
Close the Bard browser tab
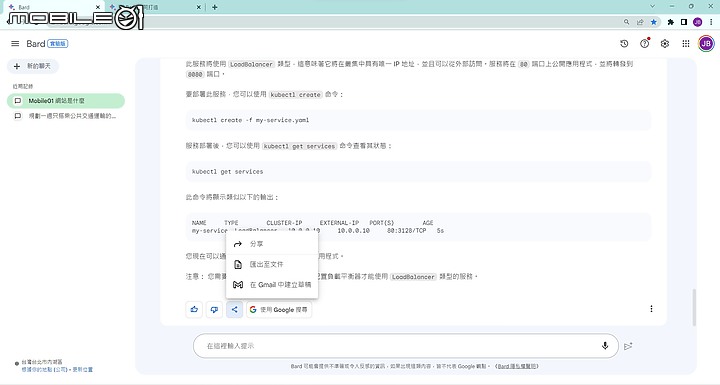point(98,7)
